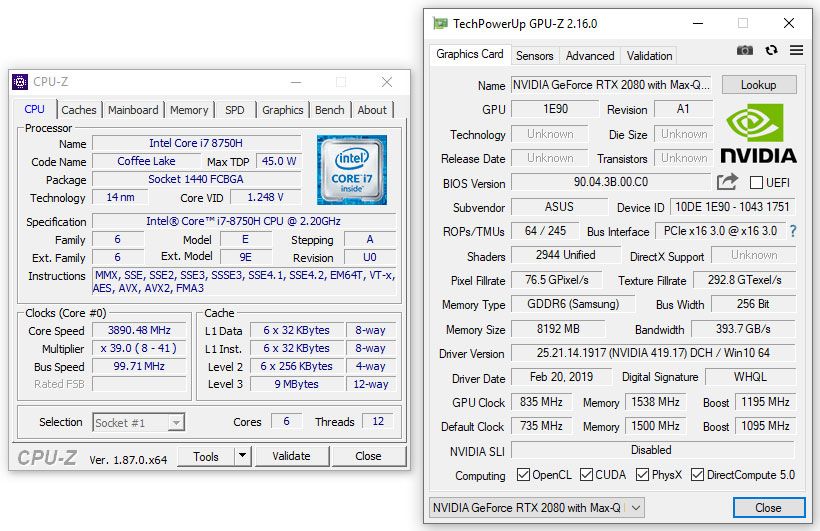Image resolution: width=820 pixels, height=531 pixels.
Task: Open the GPU-Z hamburger menu
Action: [x=796, y=50]
